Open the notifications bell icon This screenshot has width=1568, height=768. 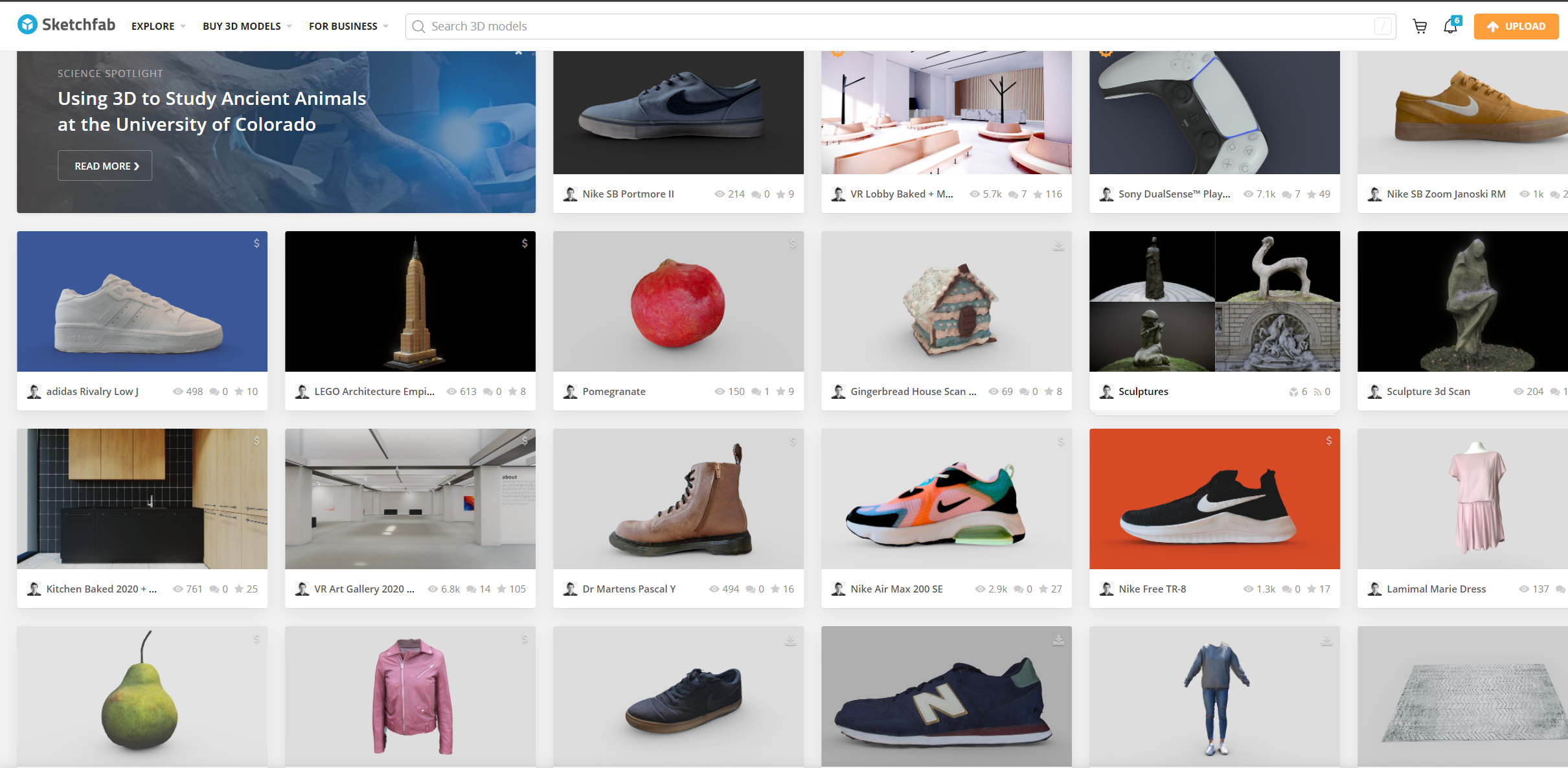pos(1451,27)
